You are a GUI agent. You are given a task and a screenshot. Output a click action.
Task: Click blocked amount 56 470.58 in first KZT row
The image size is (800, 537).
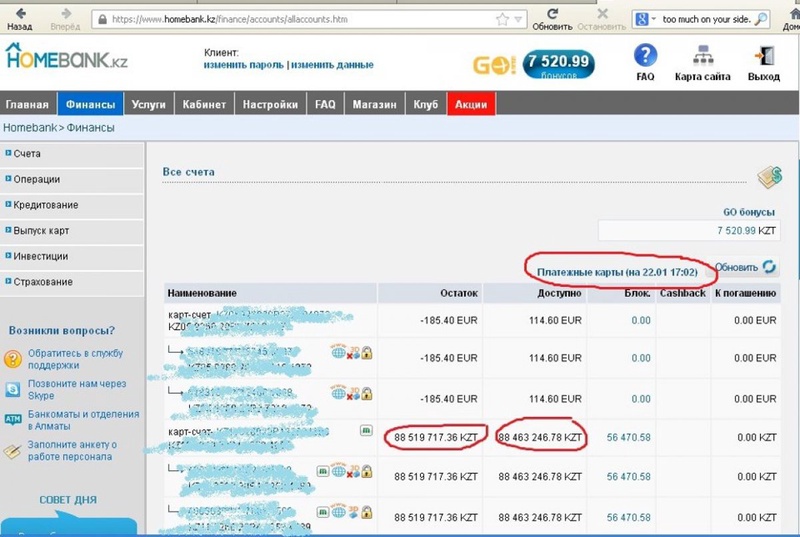[628, 437]
